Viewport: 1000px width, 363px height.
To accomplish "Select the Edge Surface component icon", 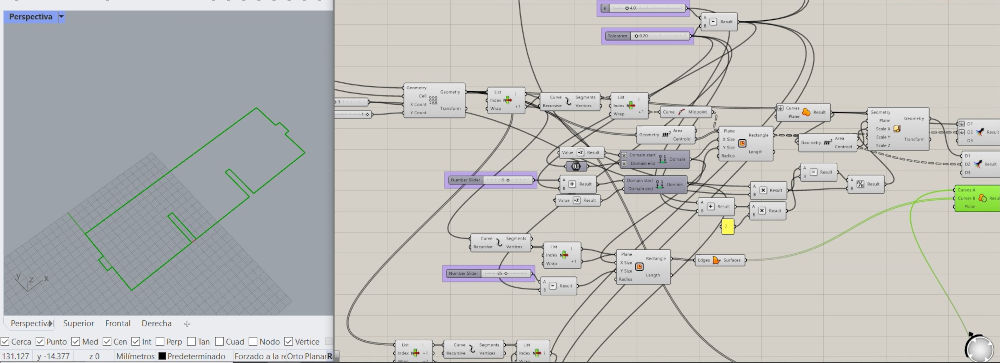I will coord(717,260).
